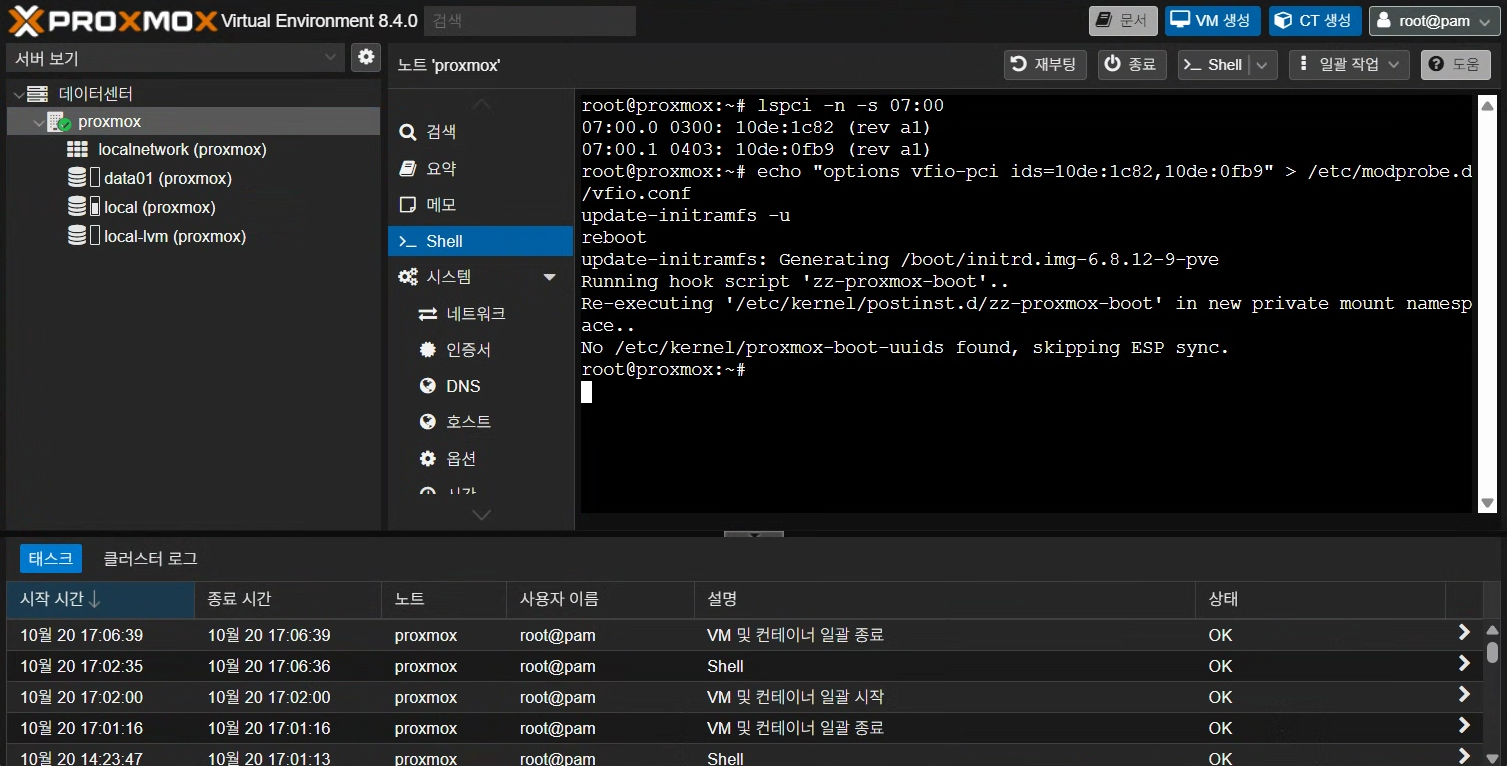Select local-lvm (proxmox) storage
The image size is (1507, 766).
[x=175, y=237]
